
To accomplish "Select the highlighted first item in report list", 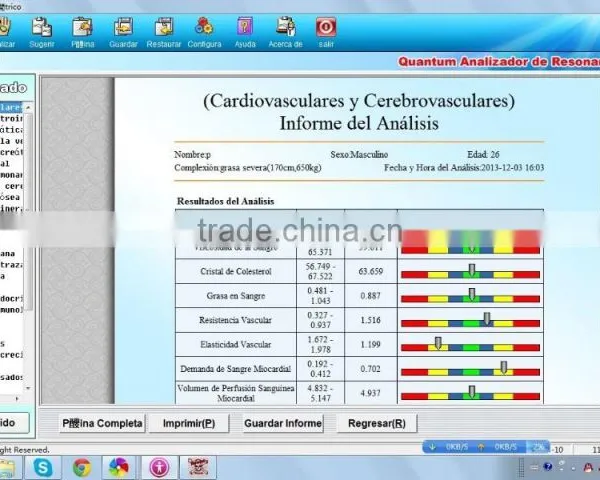I will click(11, 107).
